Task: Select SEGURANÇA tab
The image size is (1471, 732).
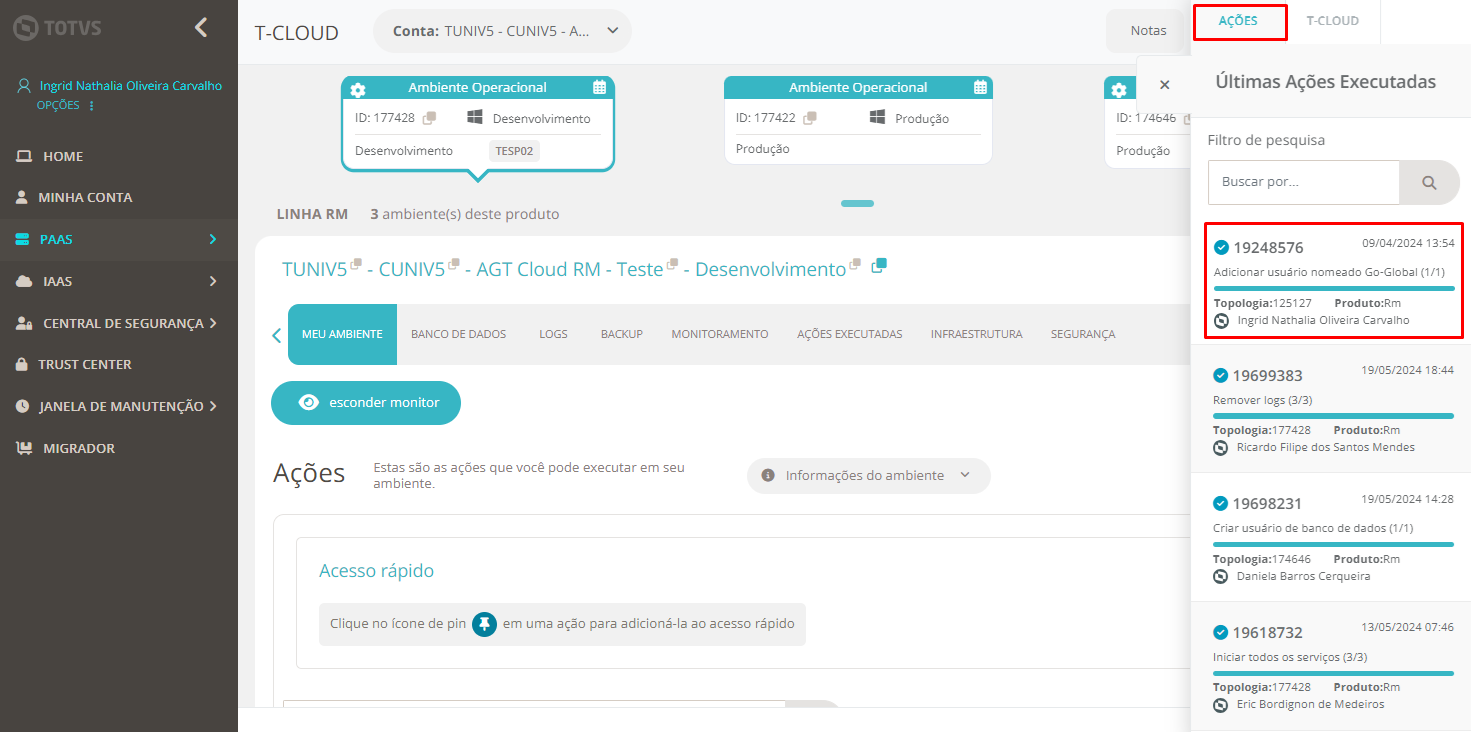Action: 1083,334
